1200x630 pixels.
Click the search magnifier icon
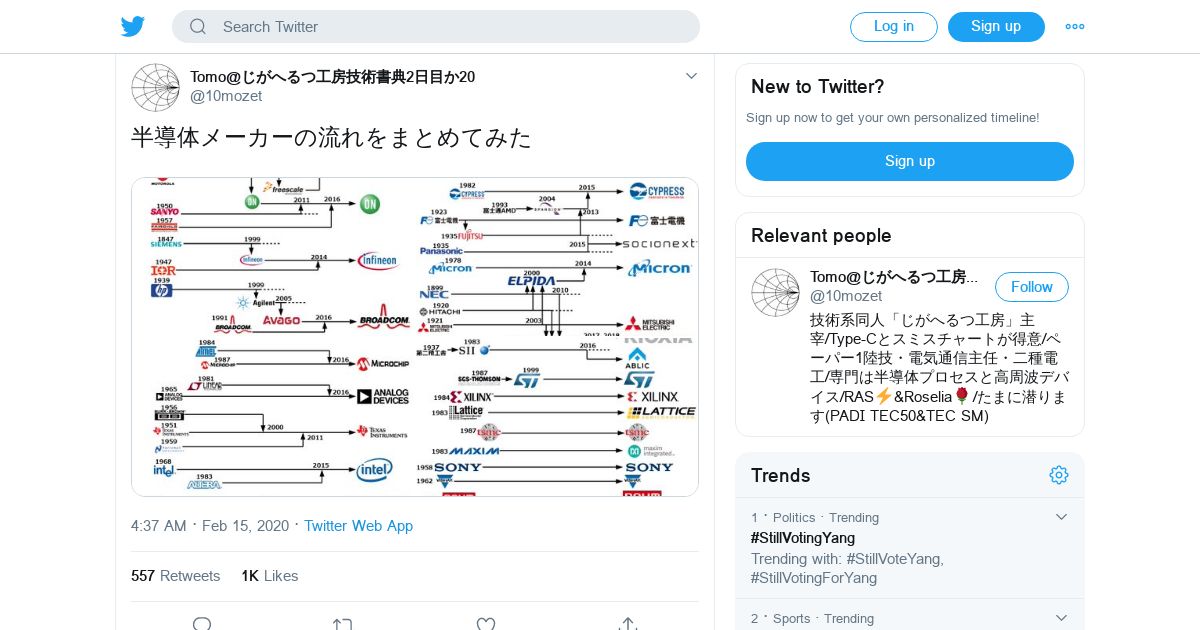click(198, 27)
